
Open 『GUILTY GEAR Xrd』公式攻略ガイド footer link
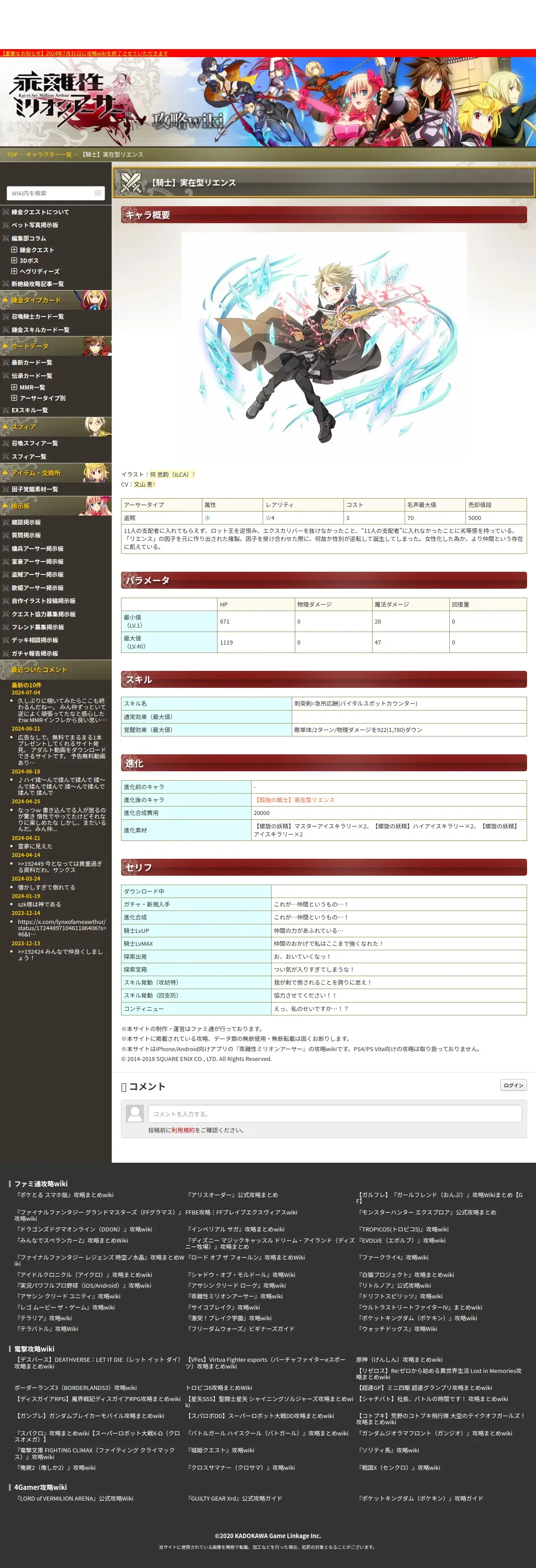coord(234,1499)
